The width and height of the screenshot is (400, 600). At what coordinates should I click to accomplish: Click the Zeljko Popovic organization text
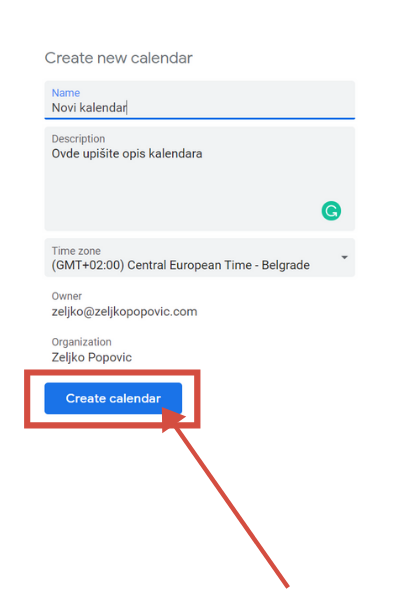[x=91, y=357]
